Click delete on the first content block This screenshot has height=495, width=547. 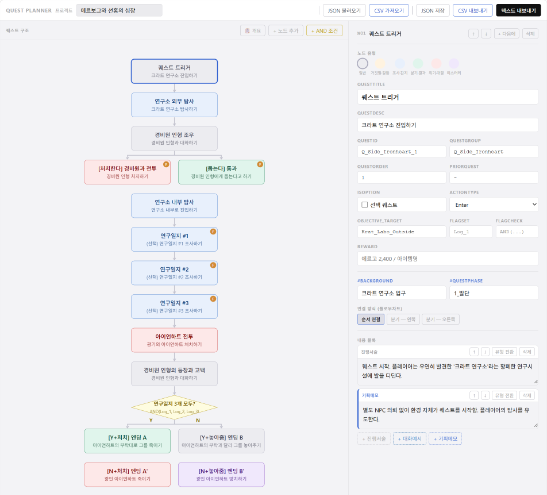[x=527, y=352]
